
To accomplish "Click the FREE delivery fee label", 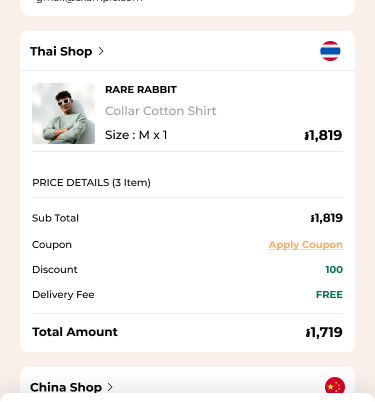I will pos(329,295).
